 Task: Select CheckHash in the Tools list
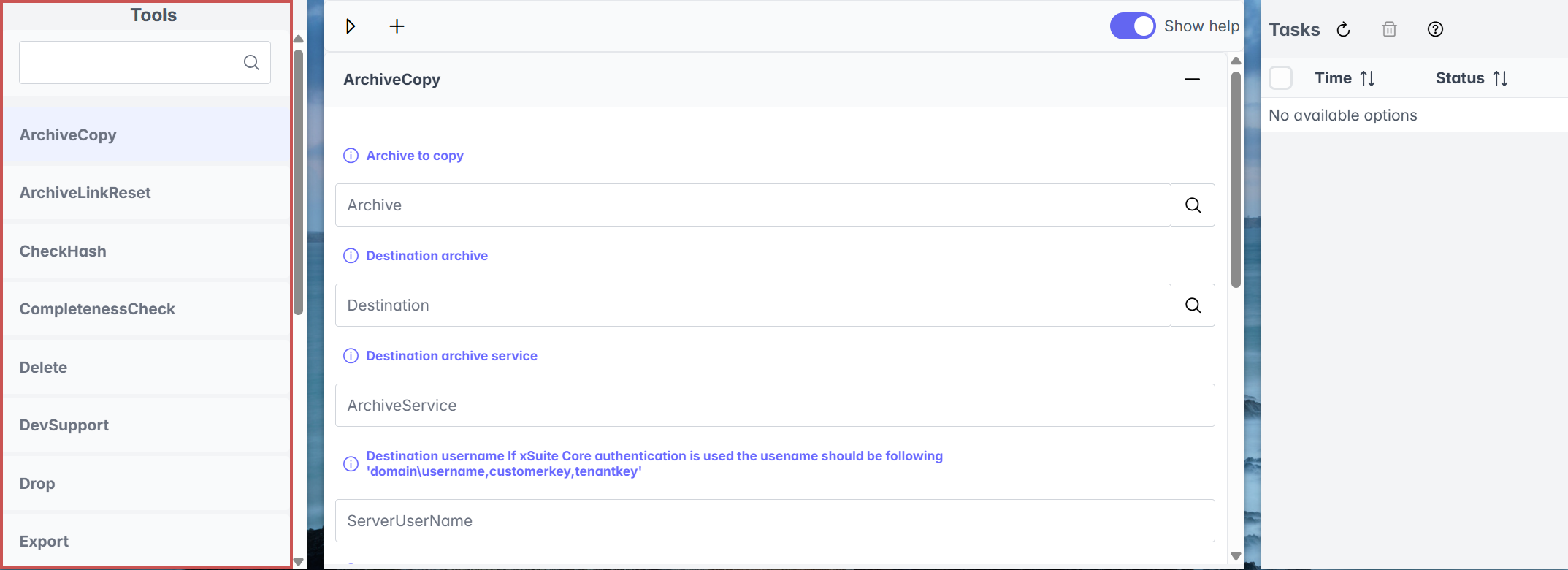click(x=63, y=251)
